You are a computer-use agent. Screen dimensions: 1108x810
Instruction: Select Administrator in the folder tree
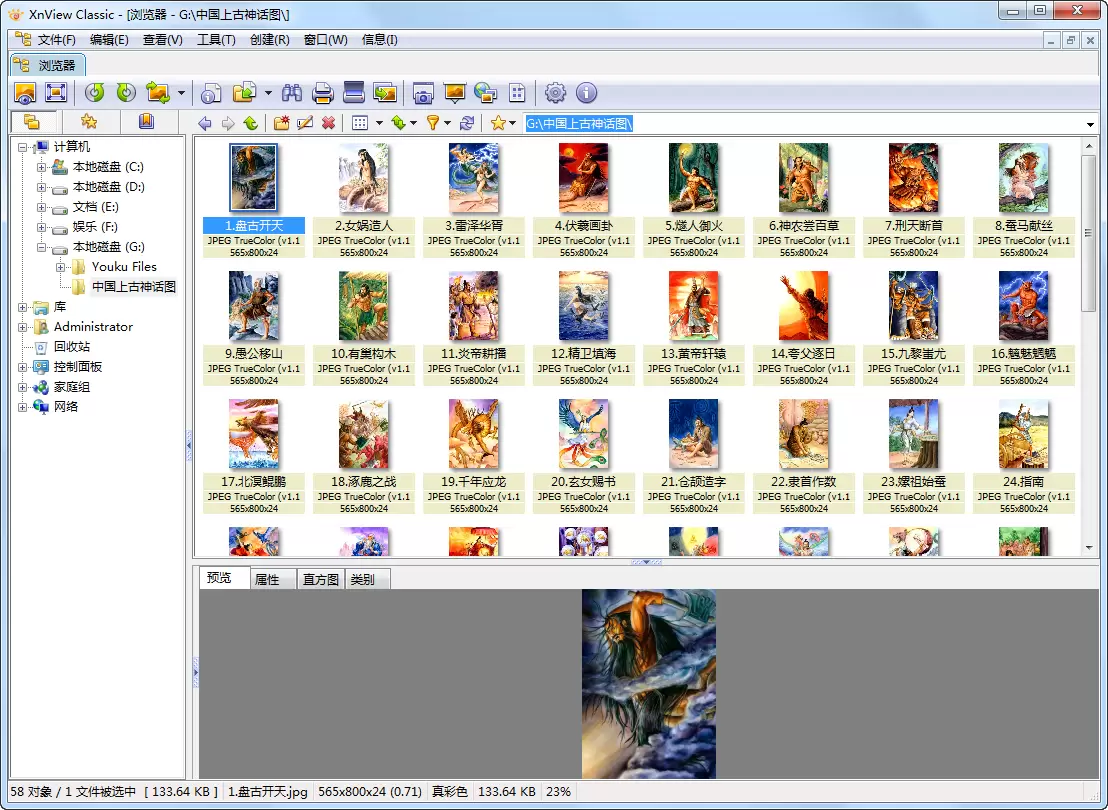click(93, 327)
